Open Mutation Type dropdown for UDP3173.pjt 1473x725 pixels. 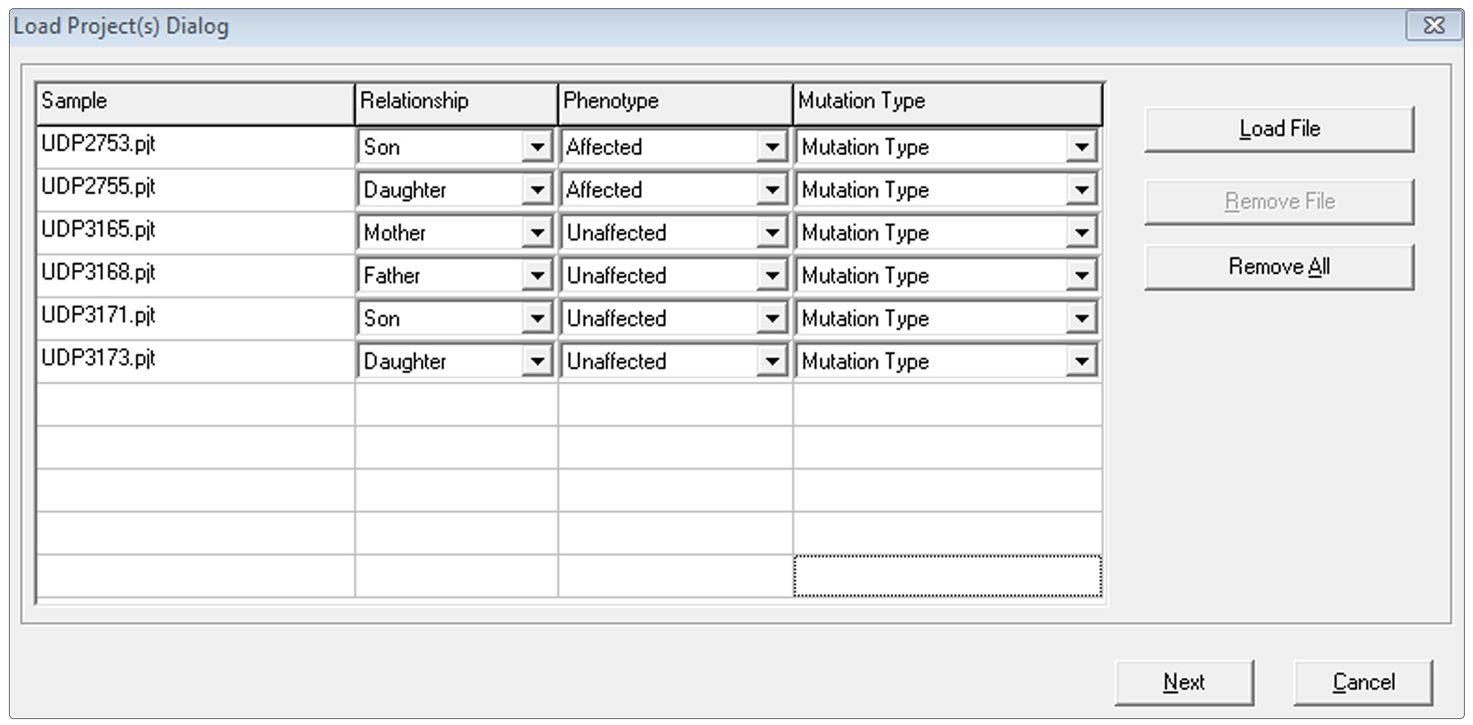(1081, 363)
